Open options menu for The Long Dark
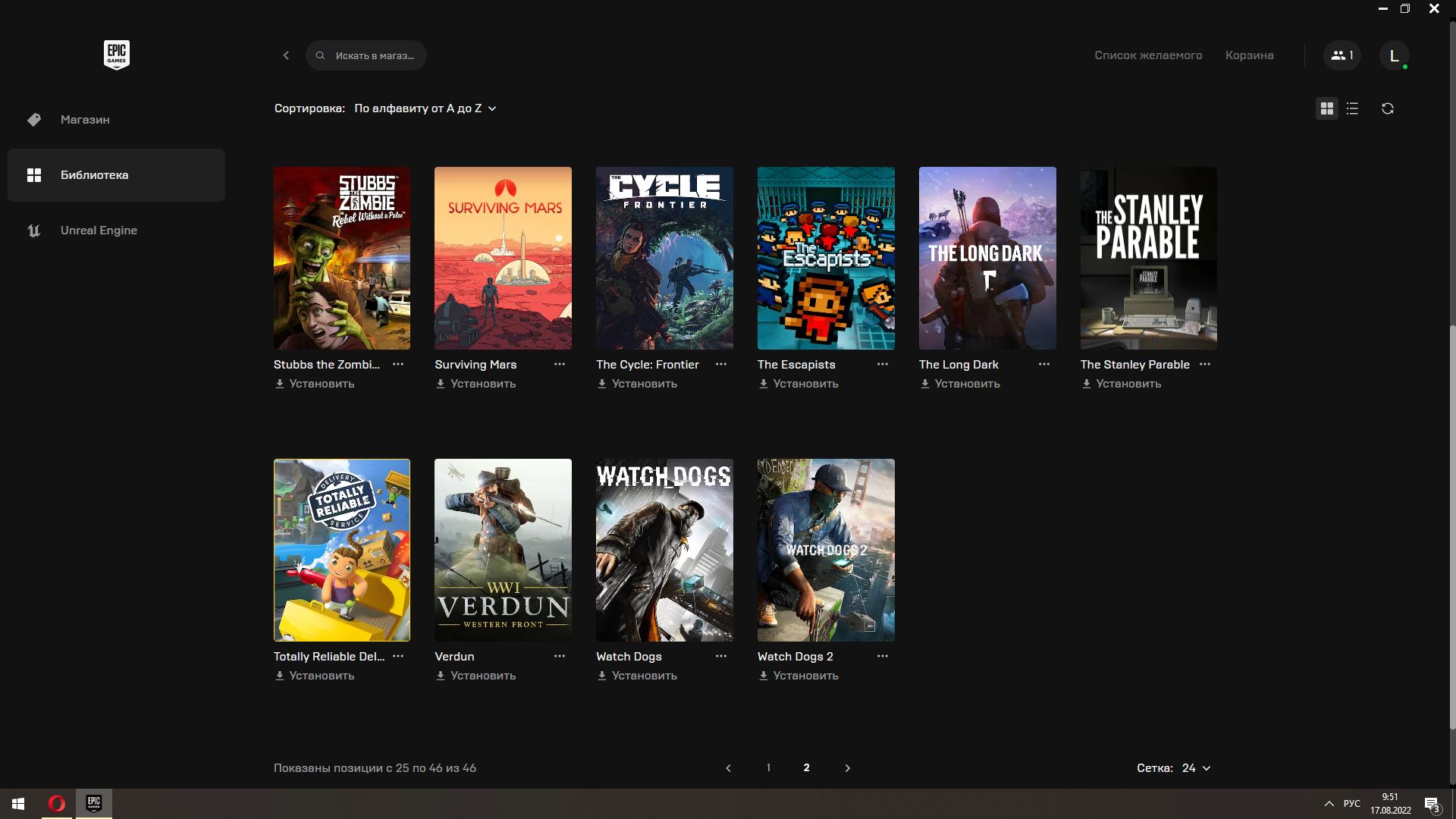The image size is (1456, 819). (x=1044, y=364)
